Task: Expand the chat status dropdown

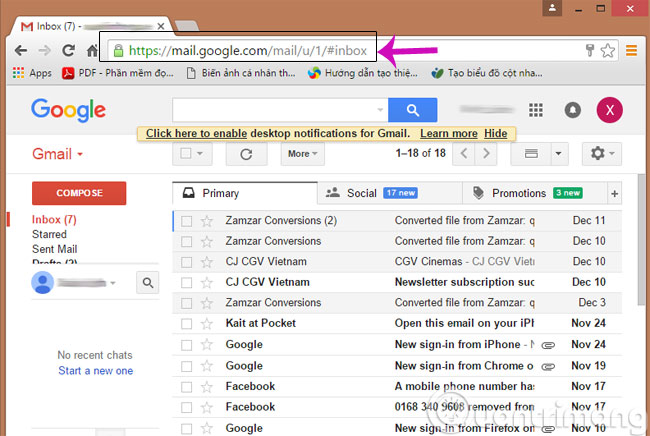Action: tap(112, 283)
